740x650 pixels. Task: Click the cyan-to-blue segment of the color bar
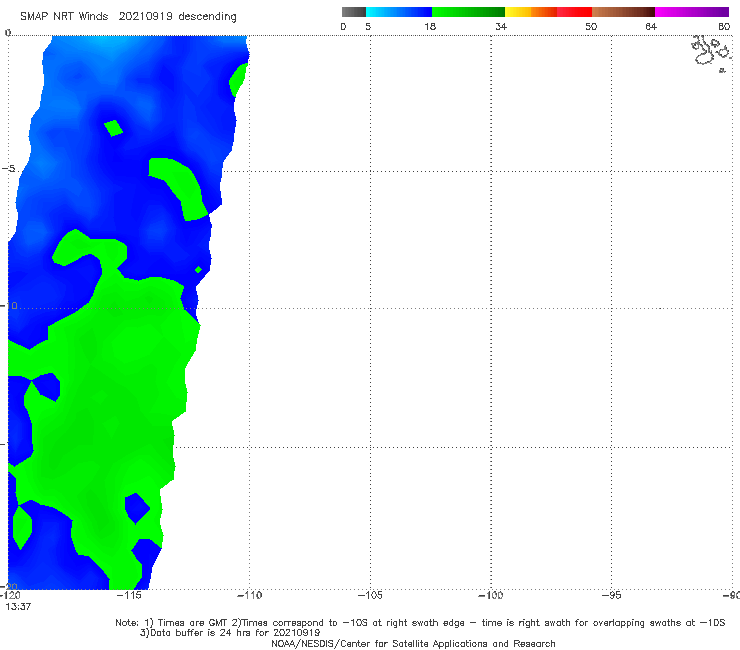[399, 12]
